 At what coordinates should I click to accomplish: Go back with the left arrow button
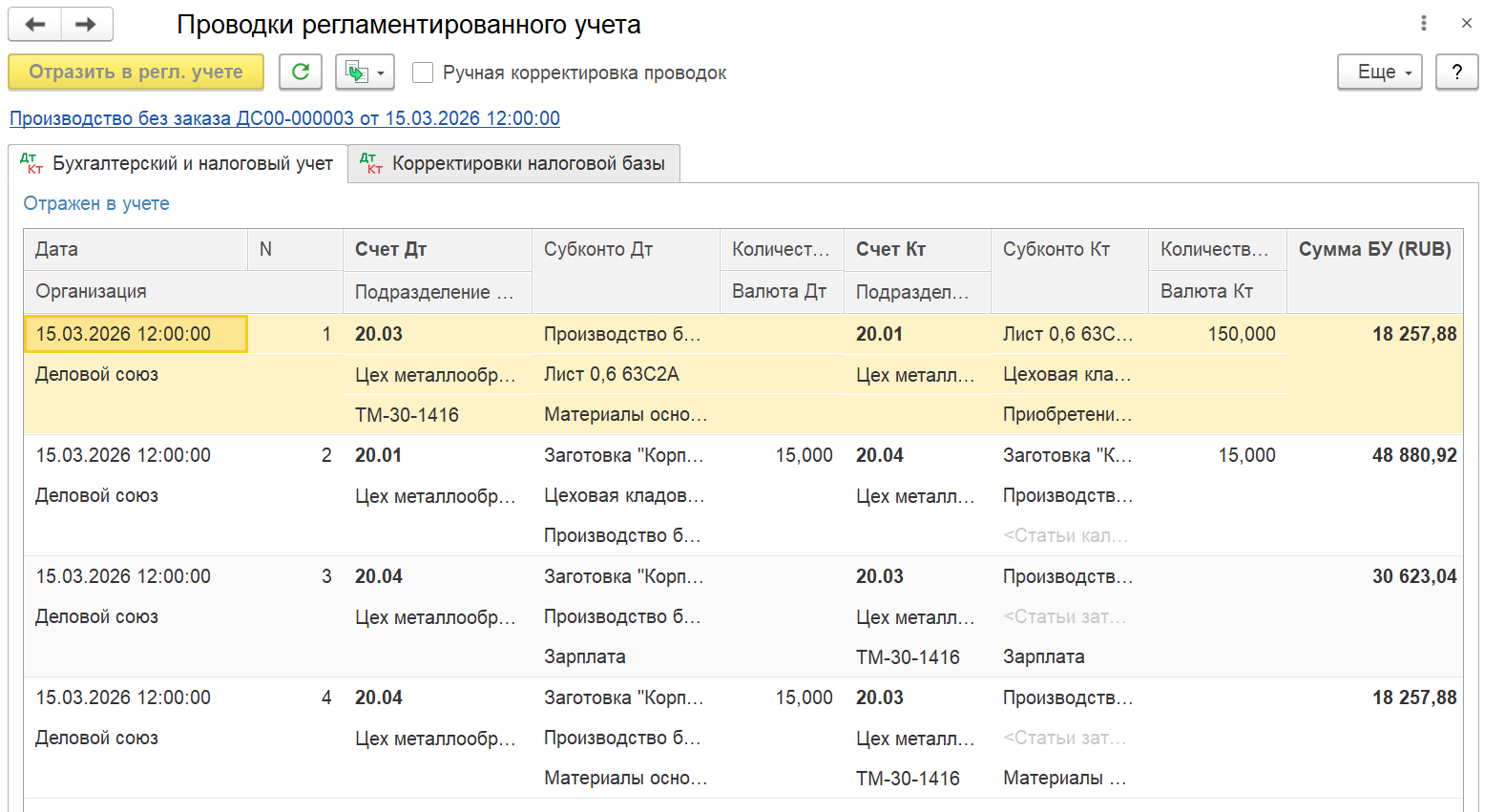(35, 25)
